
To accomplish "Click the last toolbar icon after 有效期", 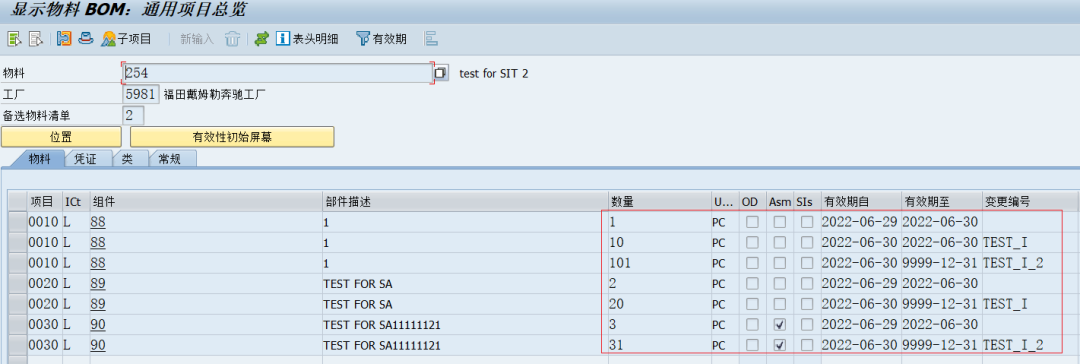I will (x=431, y=39).
